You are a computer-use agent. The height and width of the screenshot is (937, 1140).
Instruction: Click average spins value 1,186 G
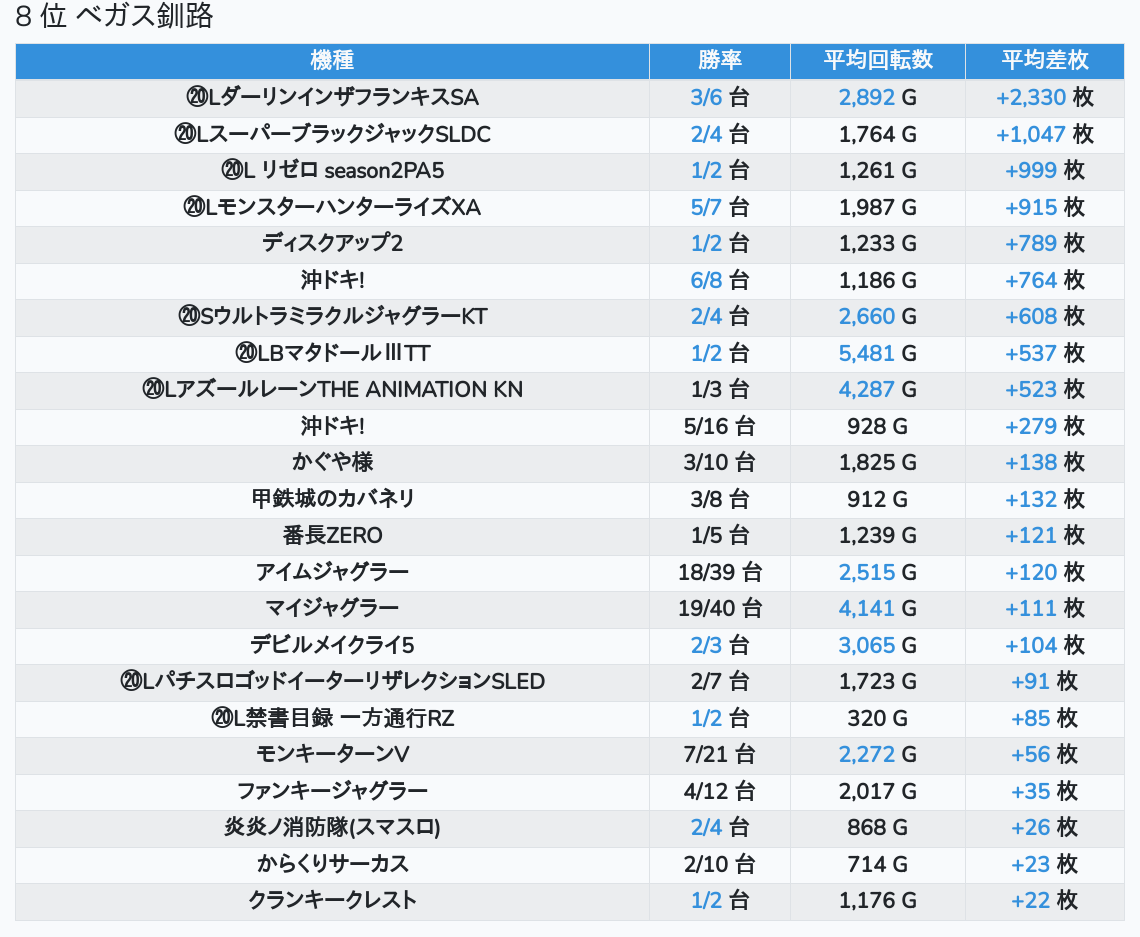coord(878,280)
